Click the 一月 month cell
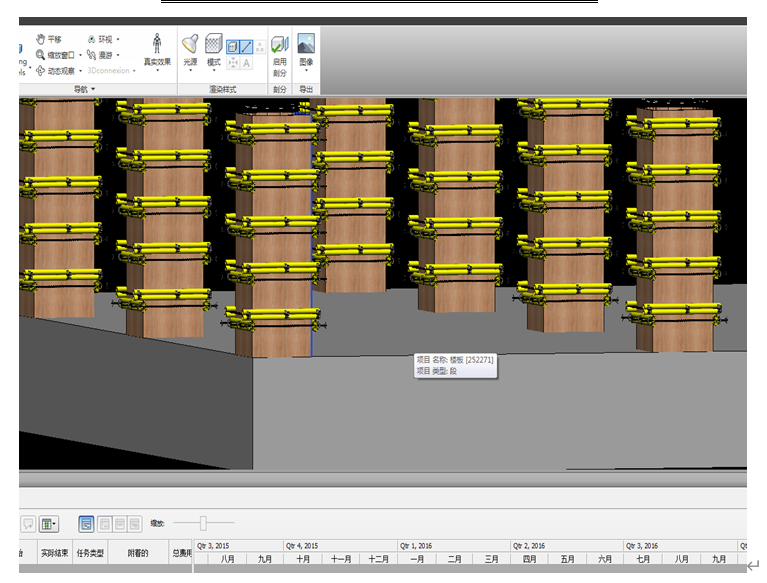767x583 pixels. point(417,559)
